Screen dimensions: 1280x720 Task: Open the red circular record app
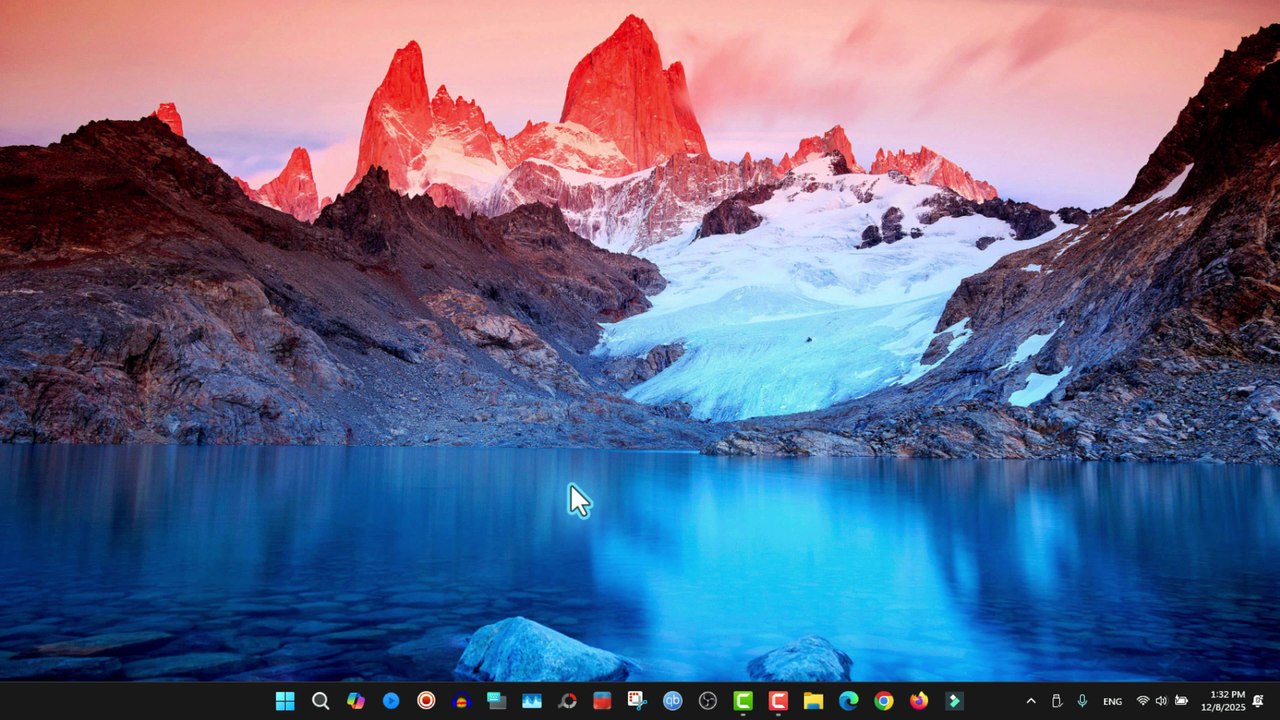pos(426,701)
